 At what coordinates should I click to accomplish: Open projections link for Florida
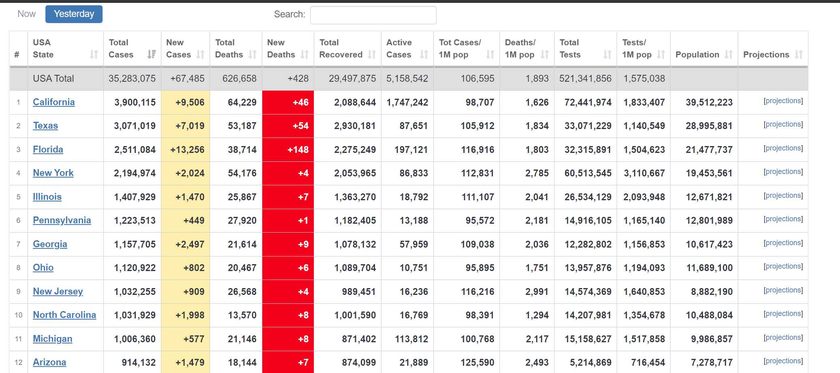point(783,148)
